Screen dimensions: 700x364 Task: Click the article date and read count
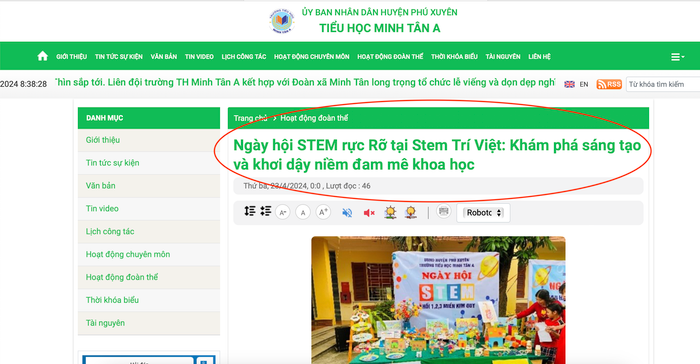pyautogui.click(x=307, y=186)
